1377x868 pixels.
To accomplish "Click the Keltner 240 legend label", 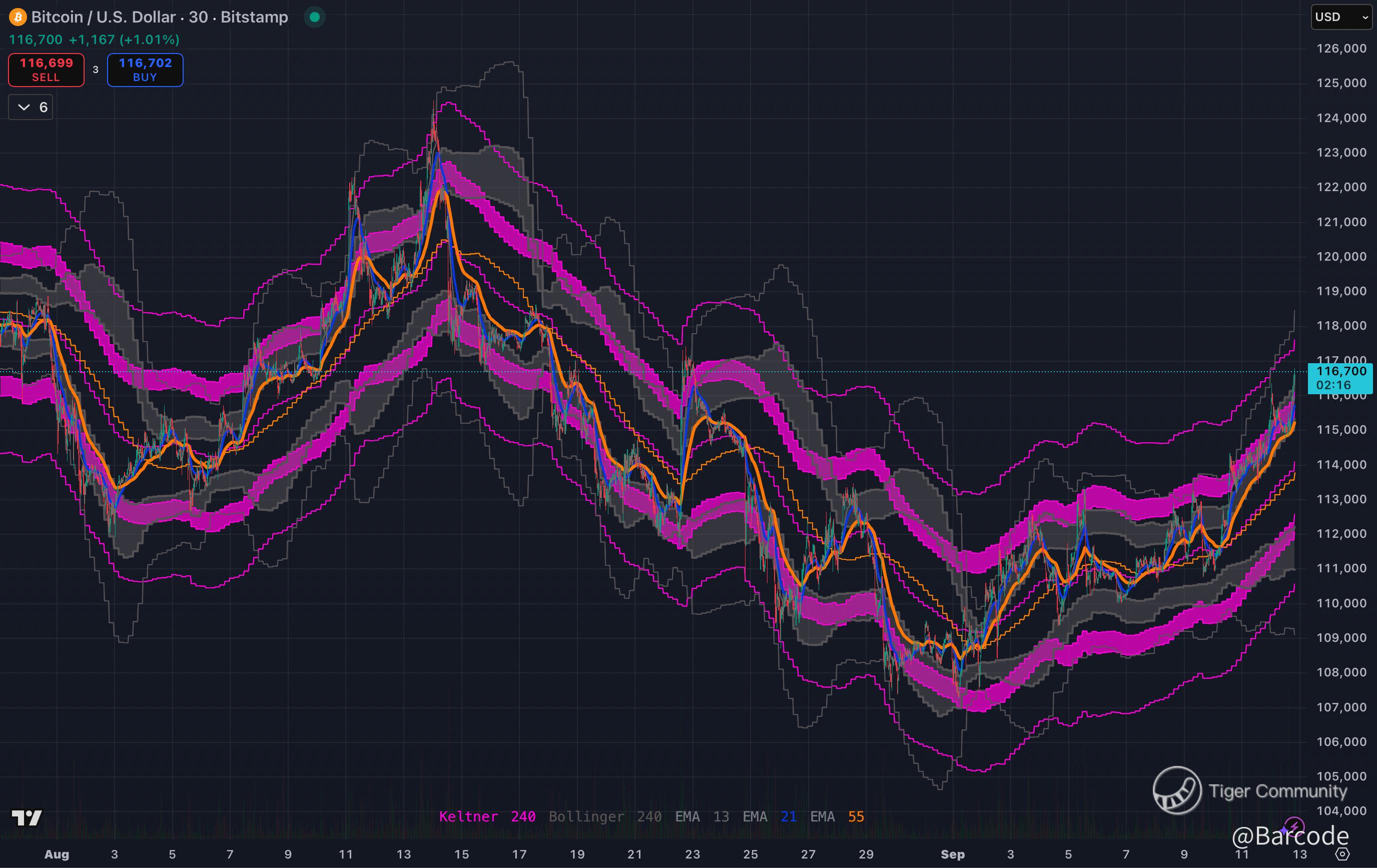I will click(487, 816).
